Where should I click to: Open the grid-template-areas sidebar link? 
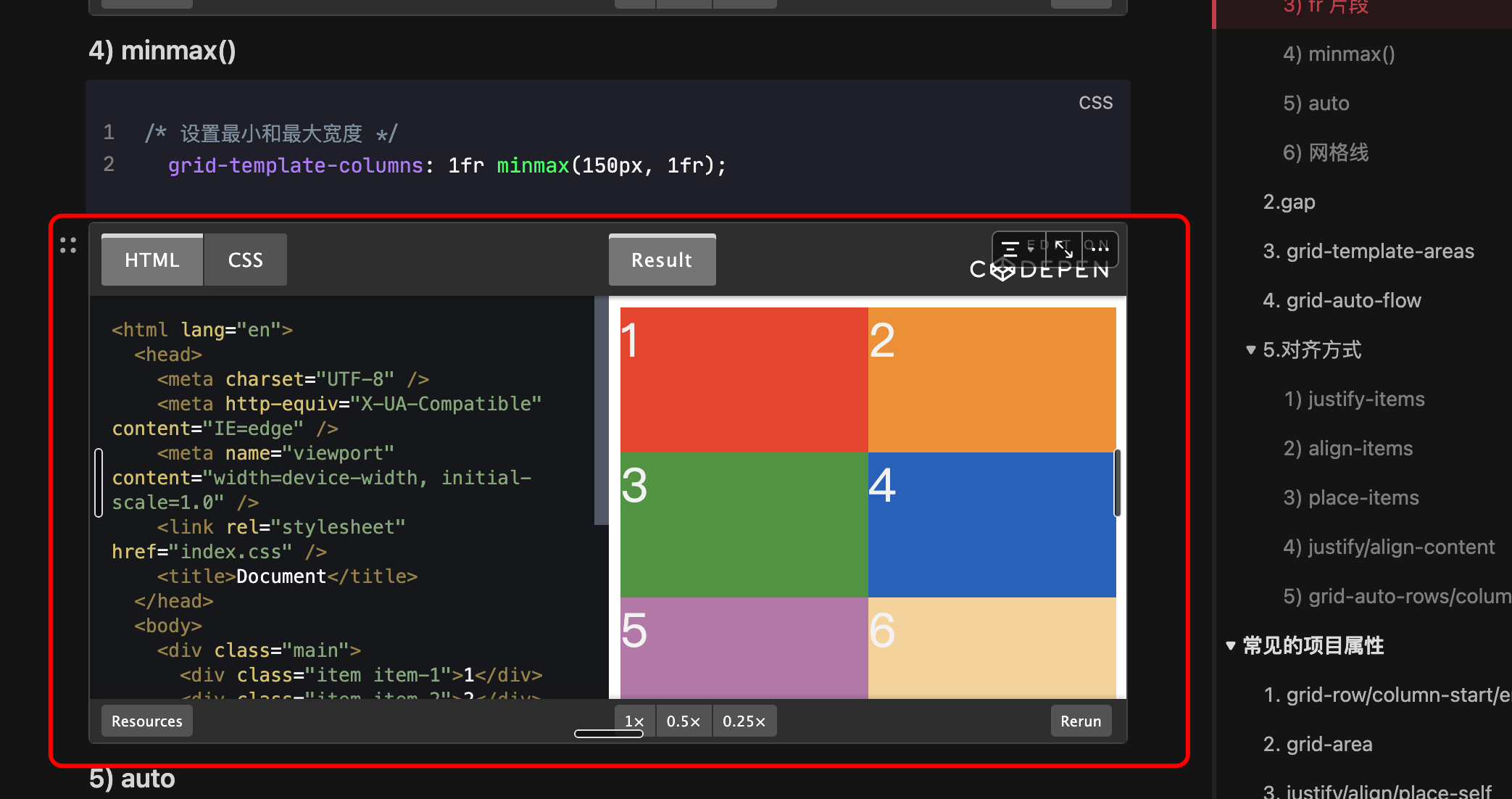click(x=1367, y=251)
